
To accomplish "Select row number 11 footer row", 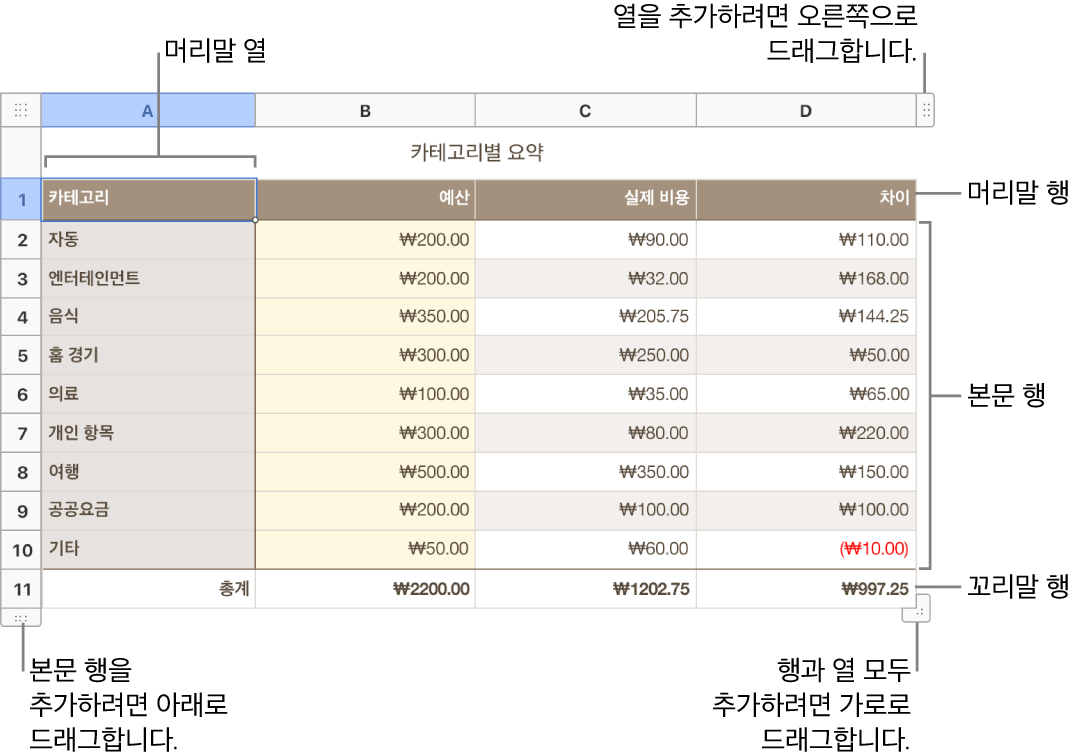I will point(21,589).
